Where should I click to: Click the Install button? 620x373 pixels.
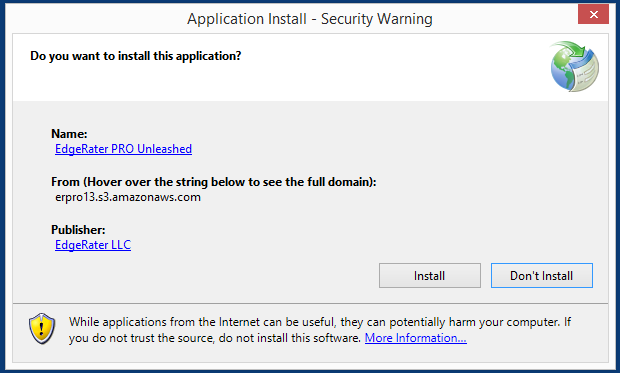[x=430, y=275]
